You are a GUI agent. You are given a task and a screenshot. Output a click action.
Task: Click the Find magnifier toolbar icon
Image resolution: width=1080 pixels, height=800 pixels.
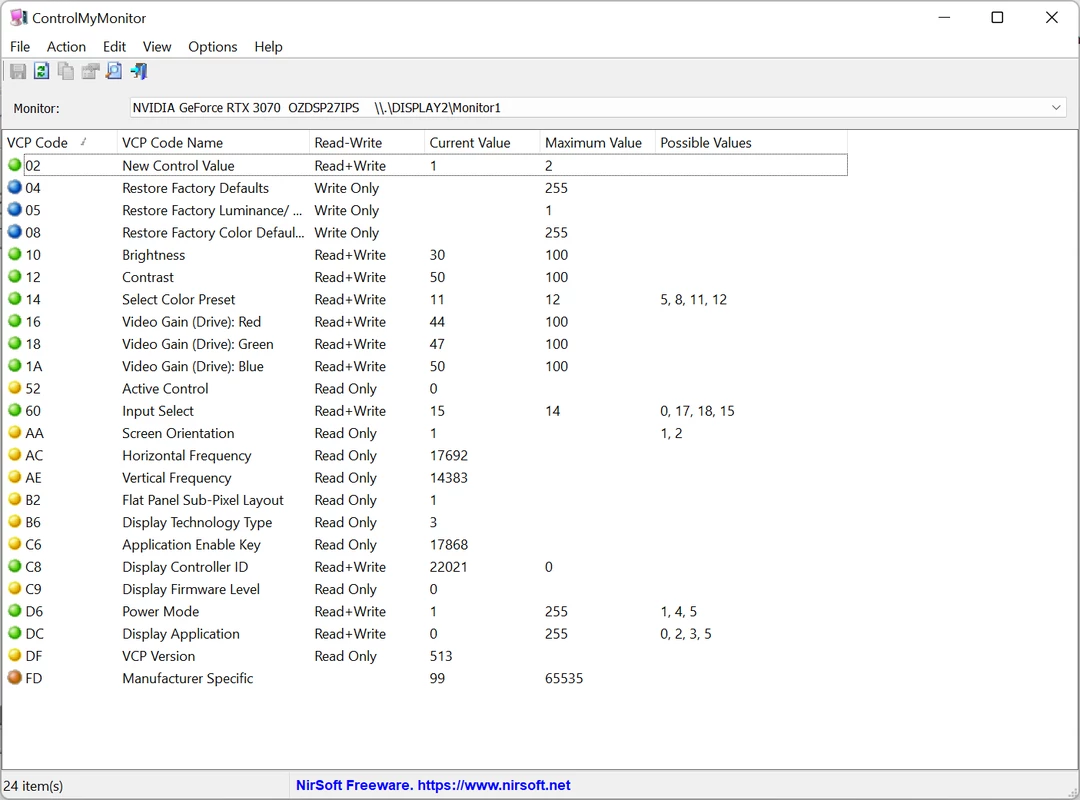pyautogui.click(x=114, y=71)
